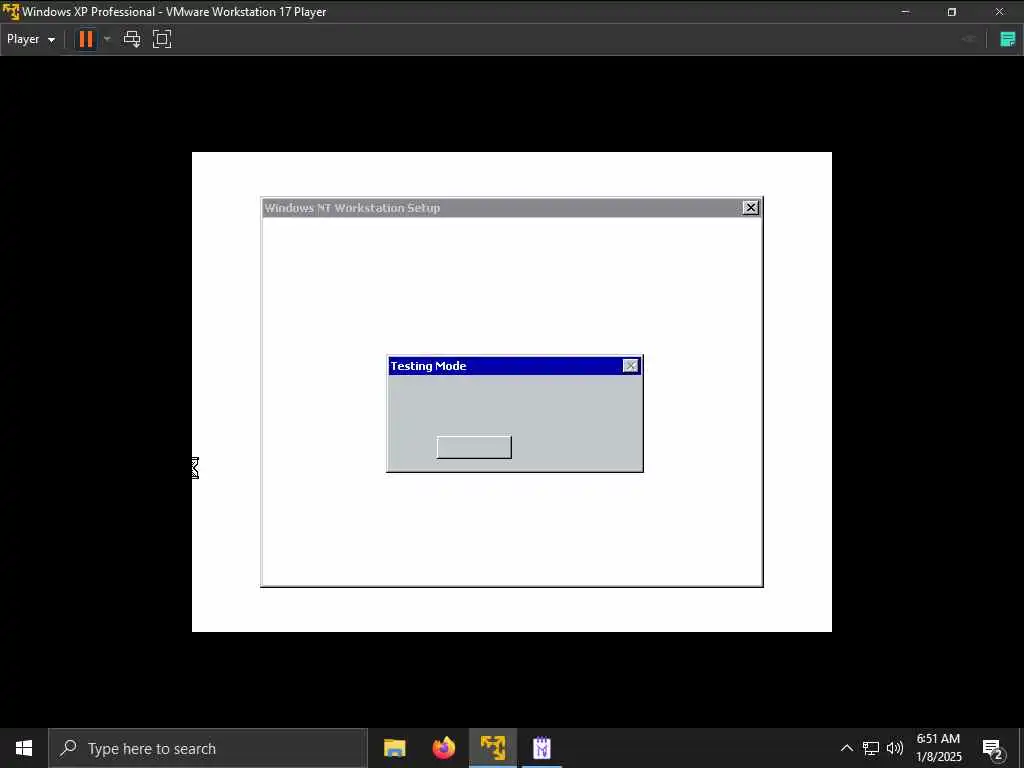Show hidden system tray icons
The width and height of the screenshot is (1024, 768).
pyautogui.click(x=846, y=748)
